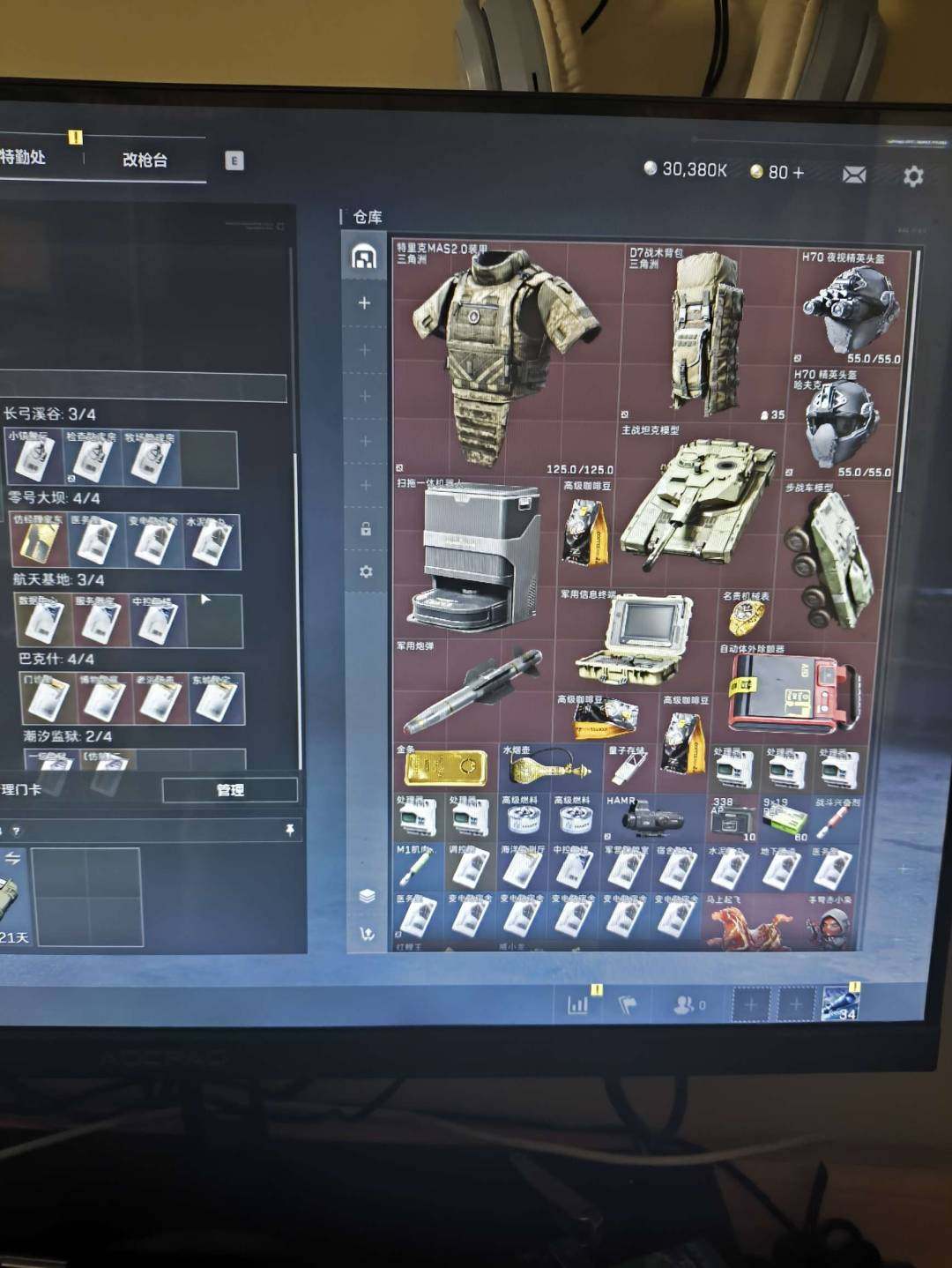Viewport: 952px width, 1268px height.
Task: Click the stash sidebar lock icon
Action: pyautogui.click(x=366, y=529)
